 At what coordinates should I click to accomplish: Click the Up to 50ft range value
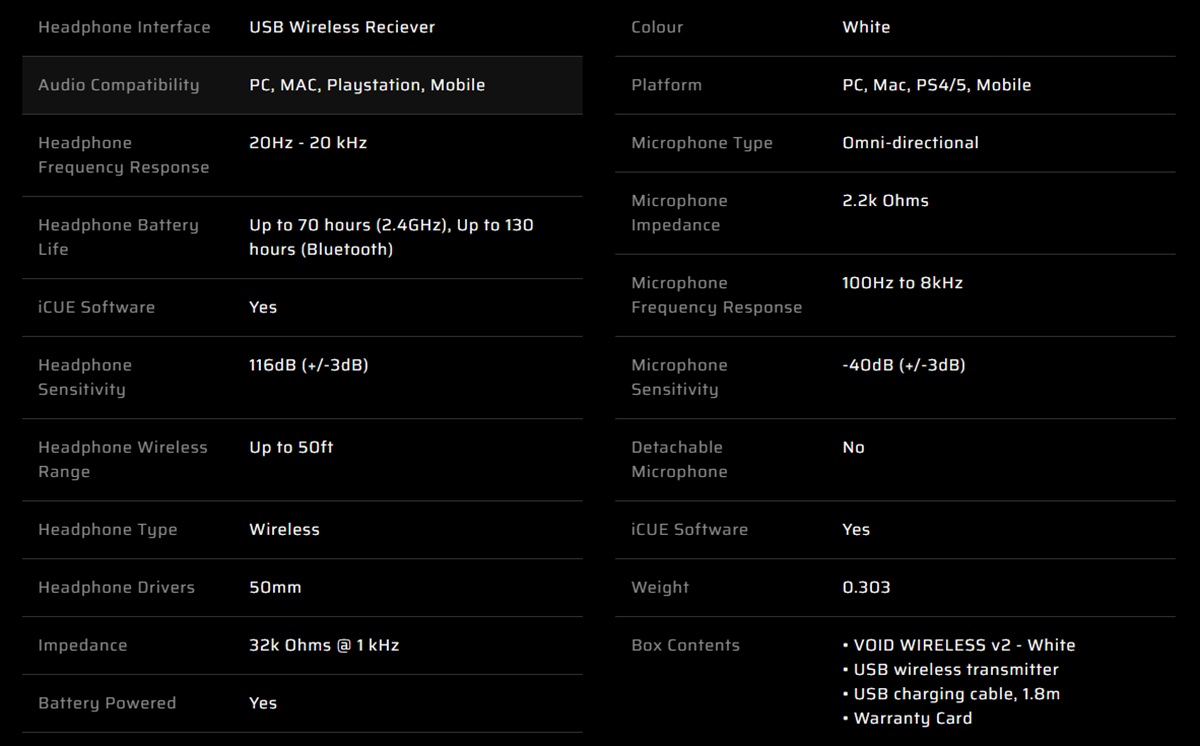click(291, 447)
